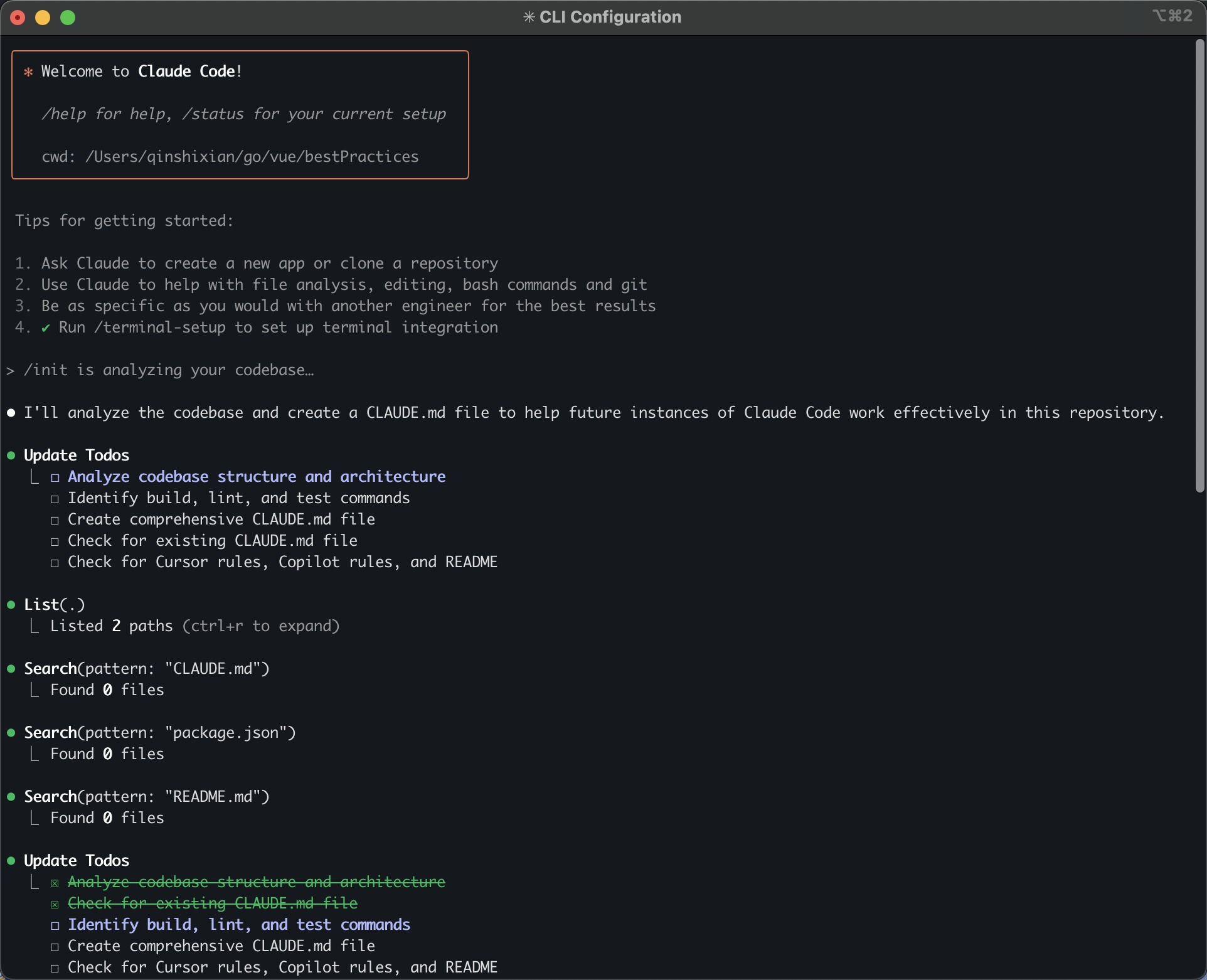1207x980 pixels.
Task: Click the second Update Todos header
Action: [x=77, y=861]
